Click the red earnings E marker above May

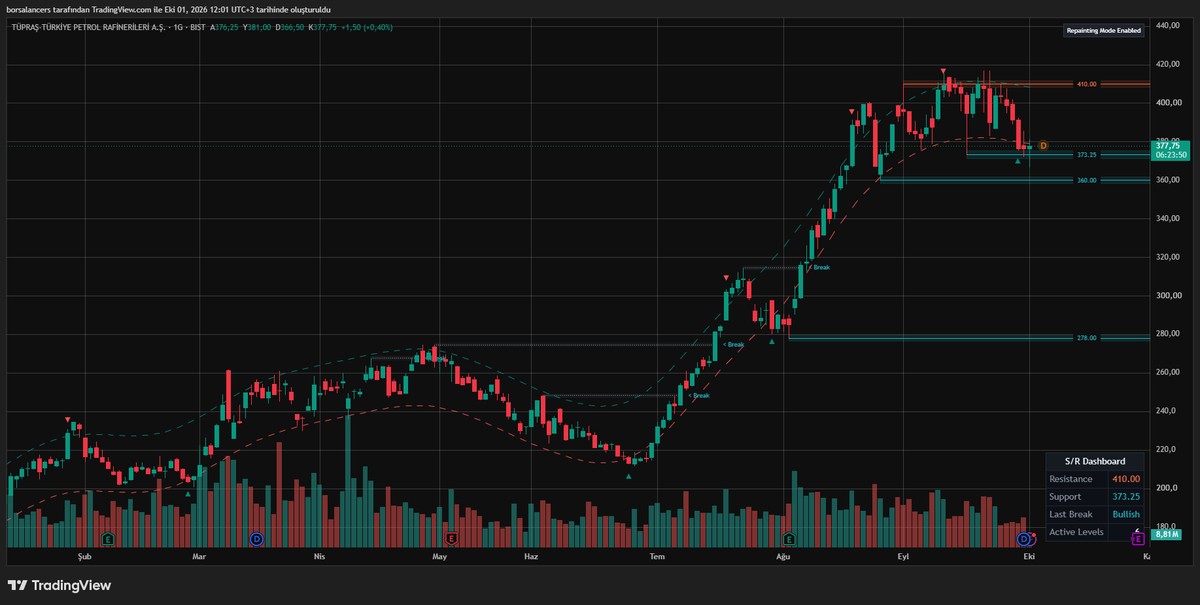452,538
